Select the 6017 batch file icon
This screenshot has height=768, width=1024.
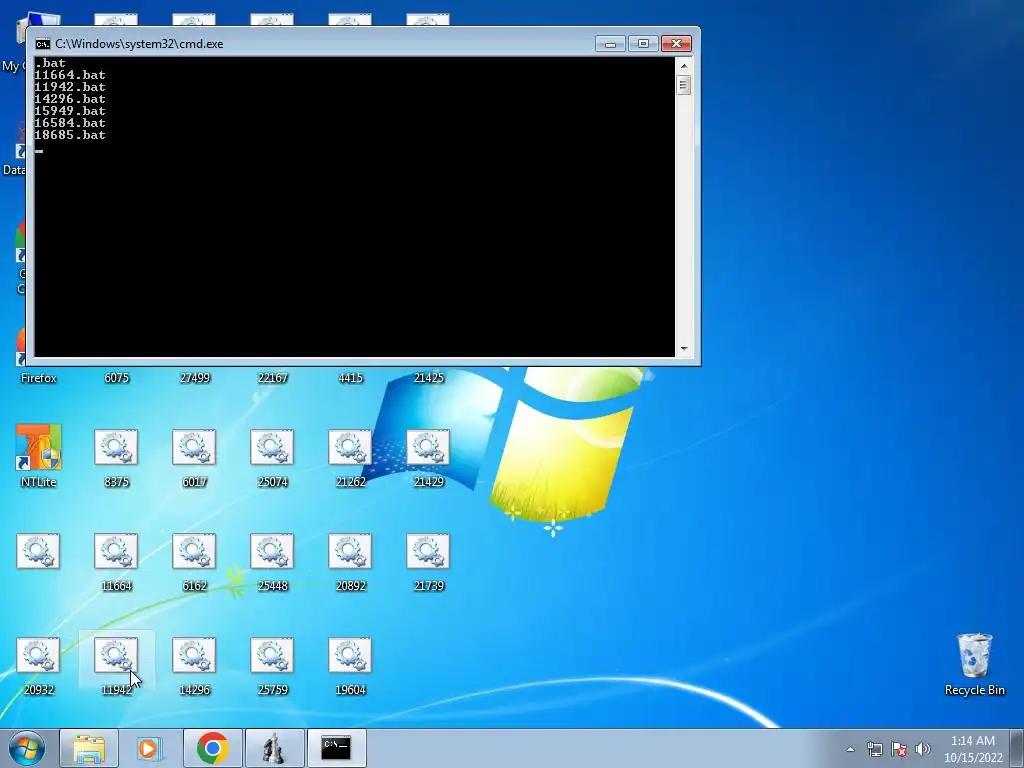tap(194, 447)
